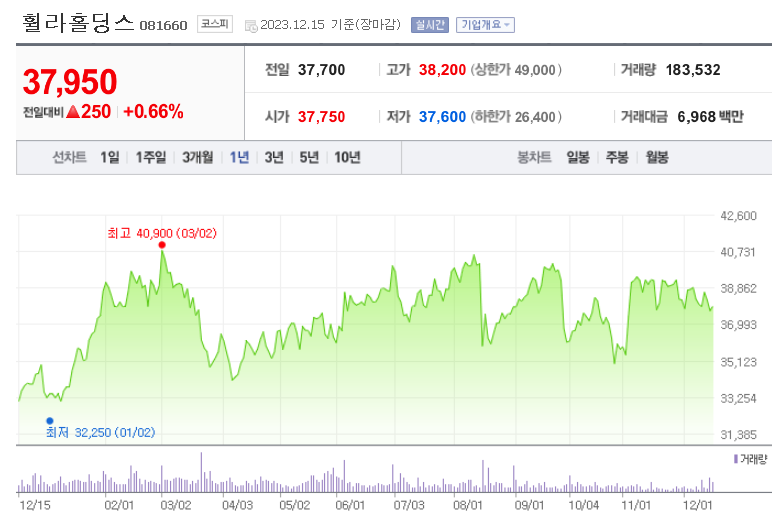Click the +0.66% change value
Screen dimensions: 772x529
[153, 112]
